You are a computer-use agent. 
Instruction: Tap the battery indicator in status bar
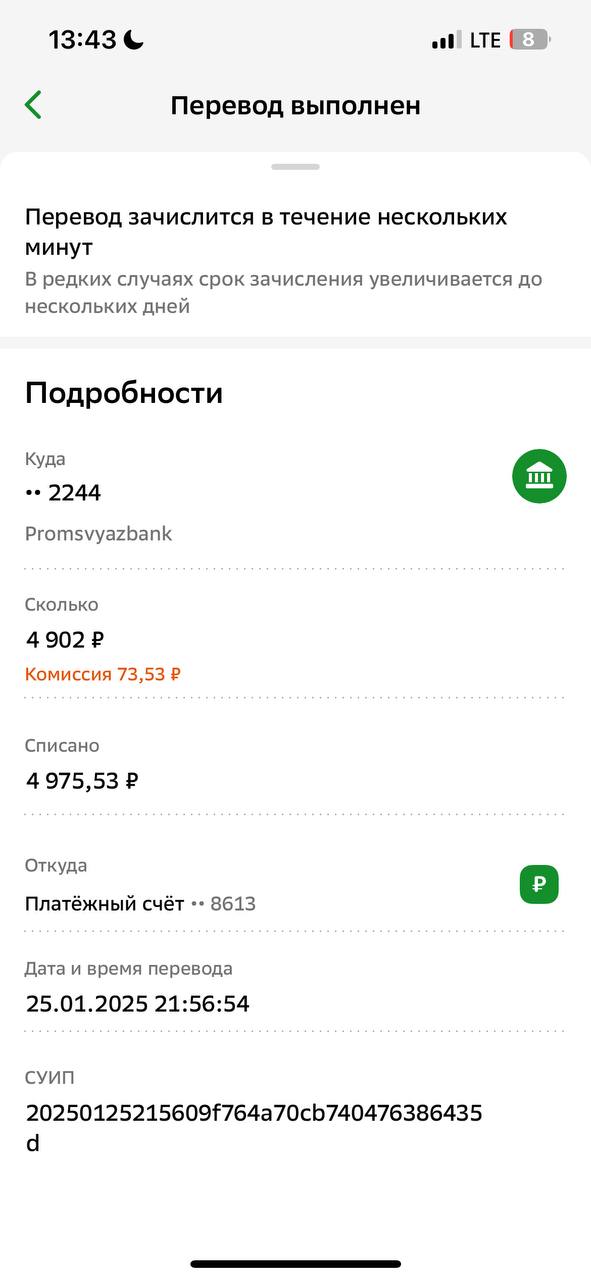530,40
